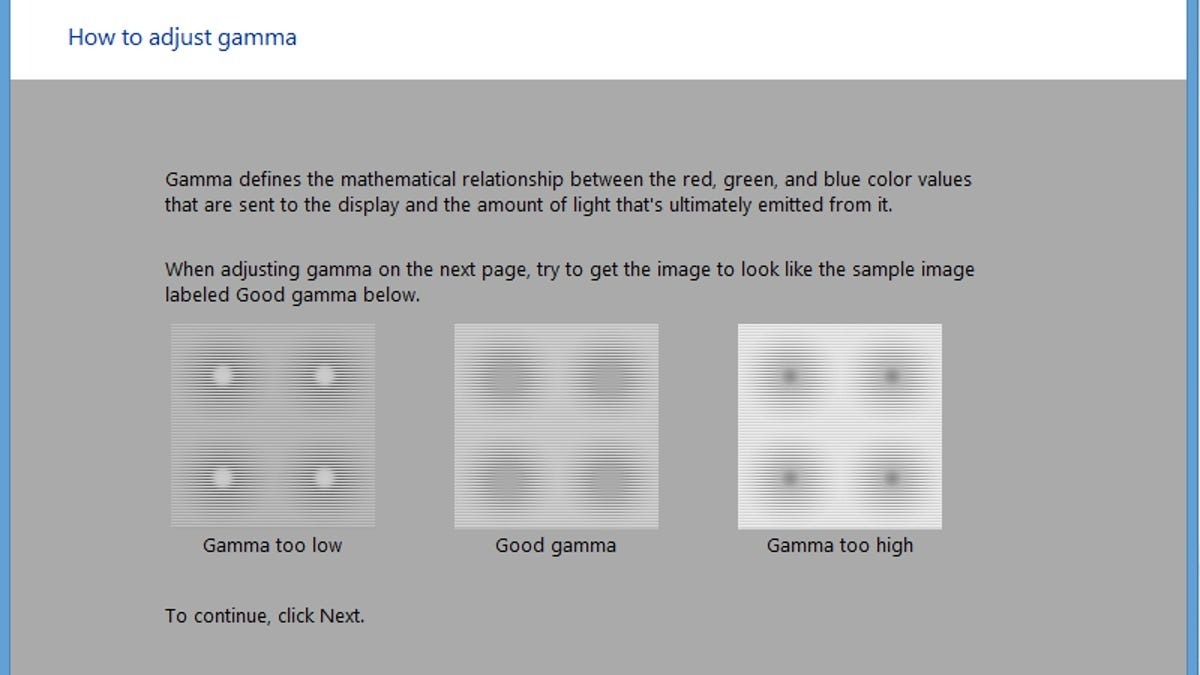This screenshot has height=675, width=1200.
Task: Click bottom-right white dot in low gamma sample
Action: [323, 477]
